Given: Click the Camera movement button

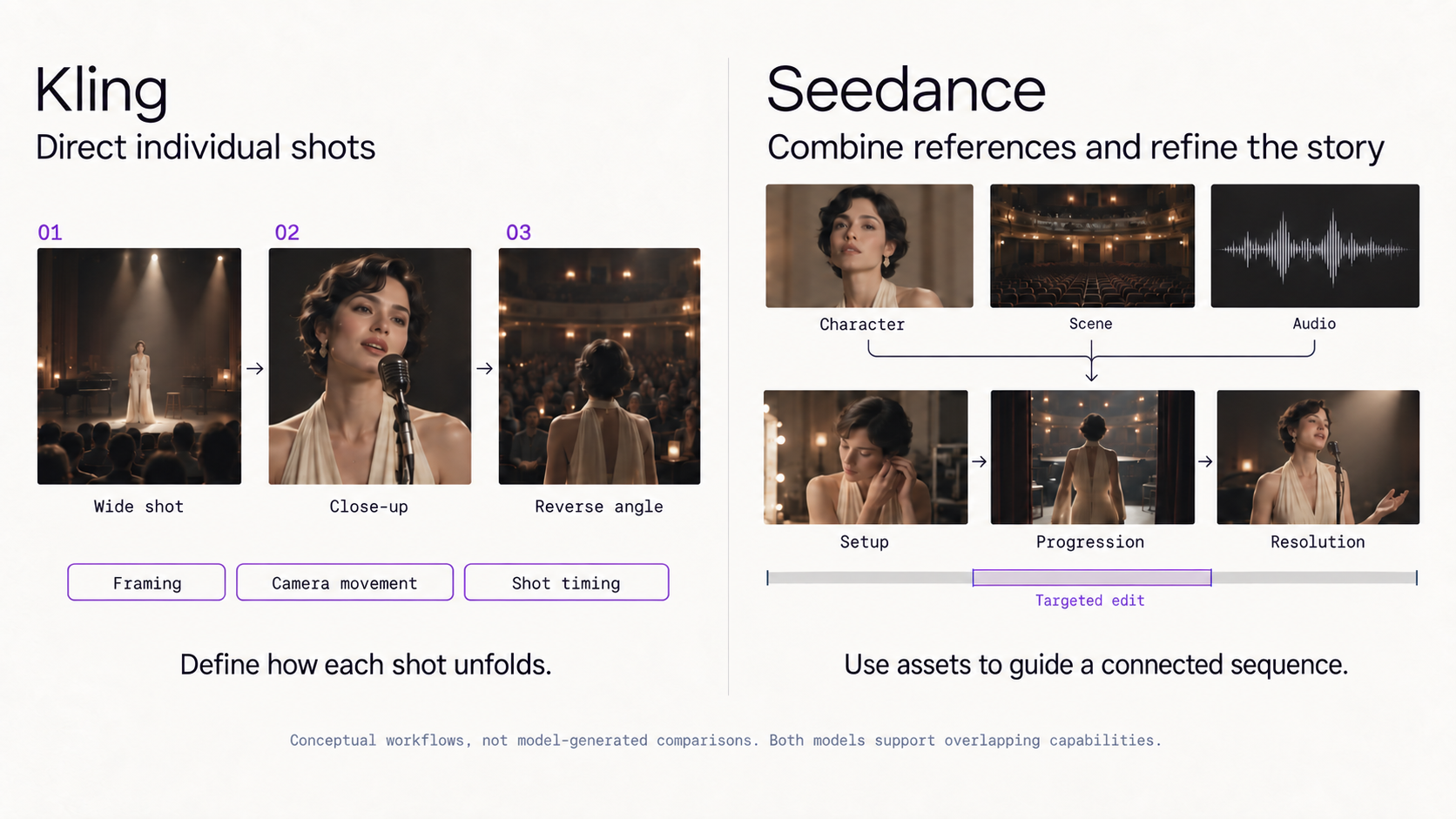Looking at the screenshot, I should 345,582.
